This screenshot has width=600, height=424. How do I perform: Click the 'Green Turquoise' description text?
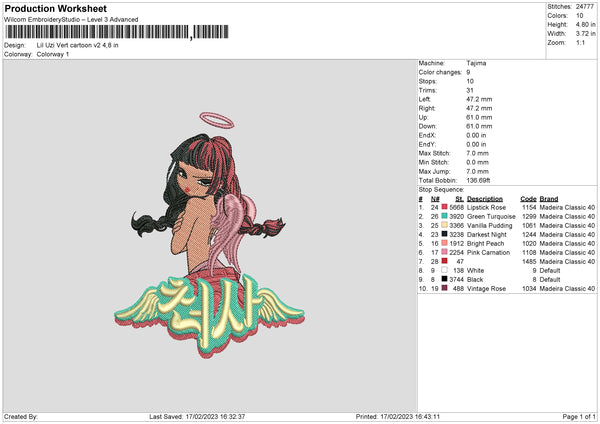tap(491, 217)
